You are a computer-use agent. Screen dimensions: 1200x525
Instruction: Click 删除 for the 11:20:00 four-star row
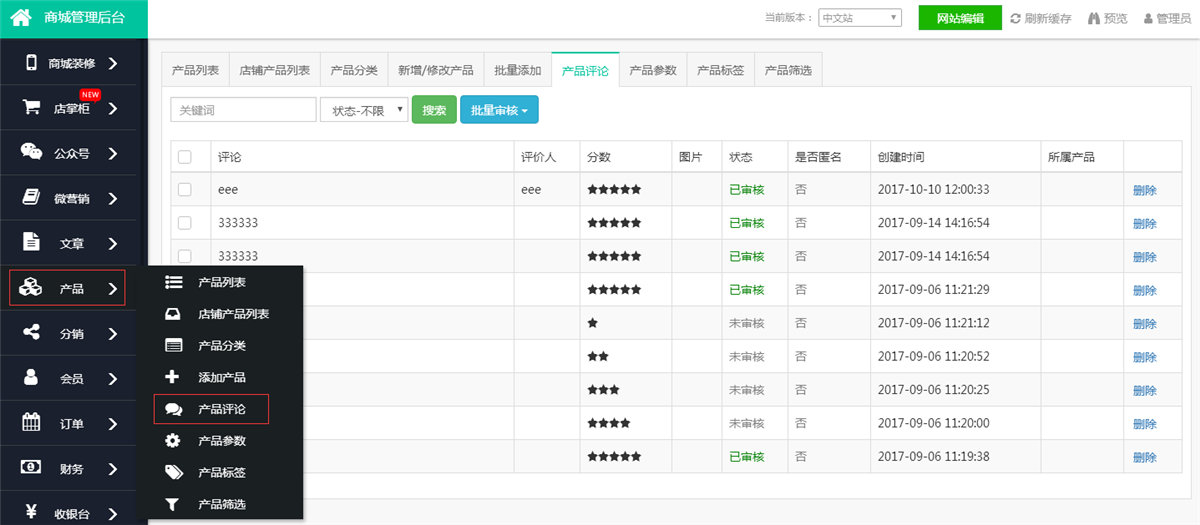point(1145,424)
